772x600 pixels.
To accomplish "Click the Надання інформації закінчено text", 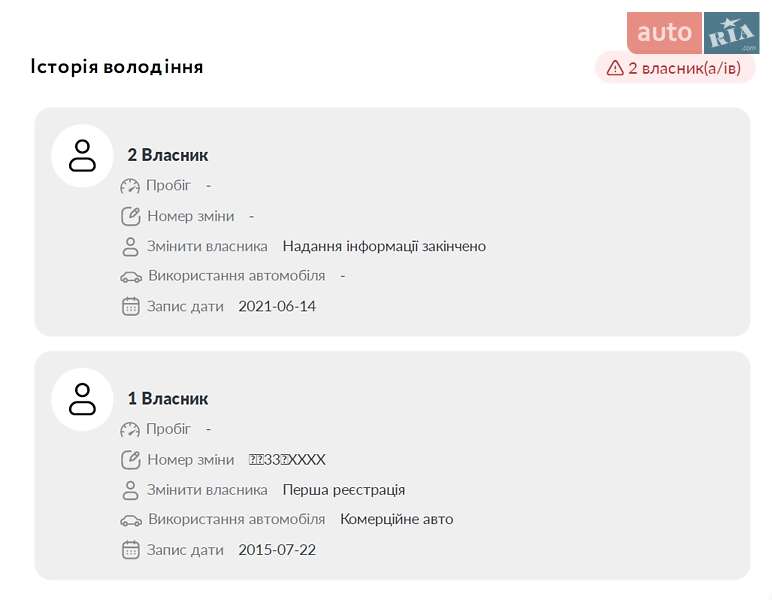I will point(384,246).
